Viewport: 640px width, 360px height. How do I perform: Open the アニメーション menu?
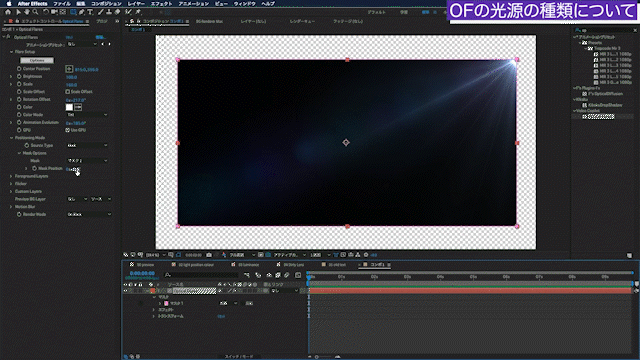point(193,4)
